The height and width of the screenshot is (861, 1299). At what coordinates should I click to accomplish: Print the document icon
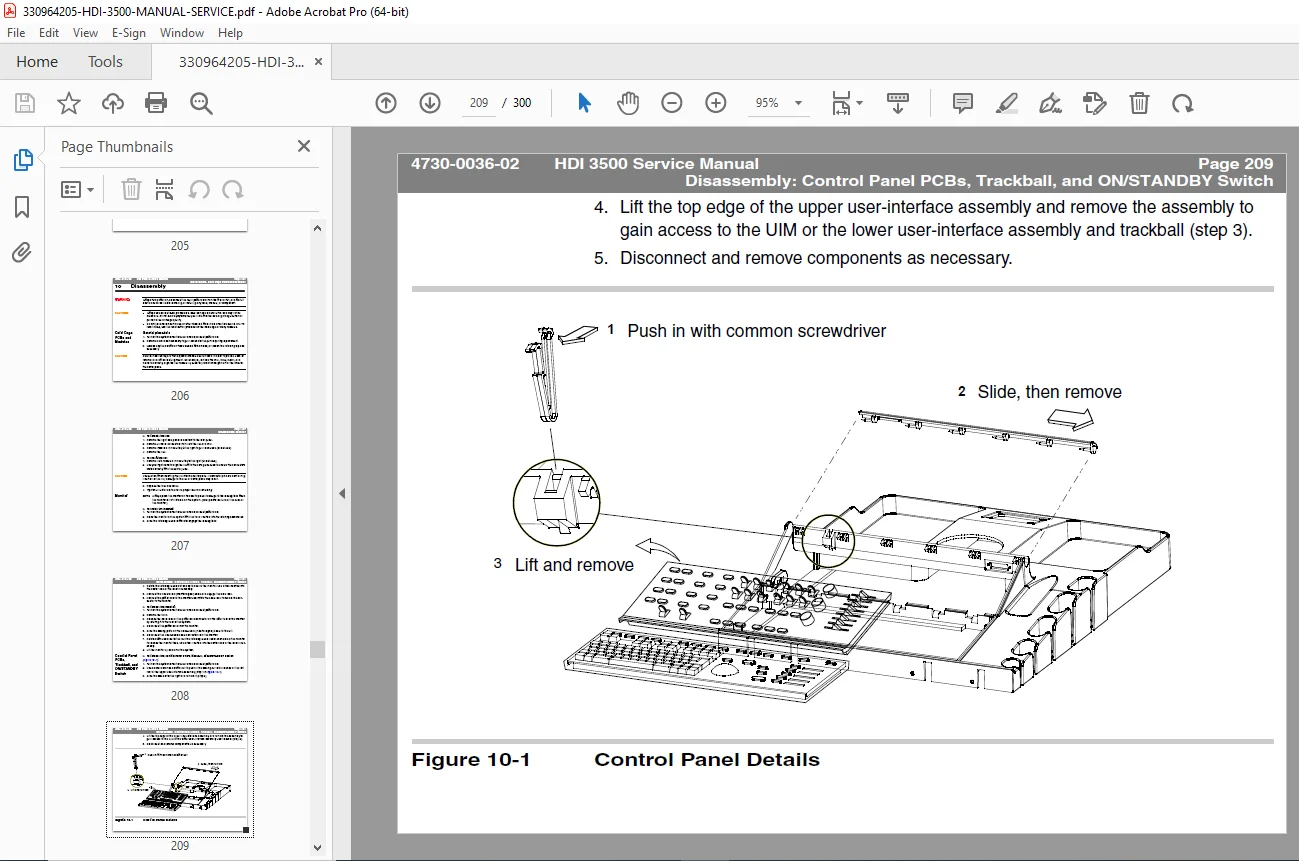point(156,103)
